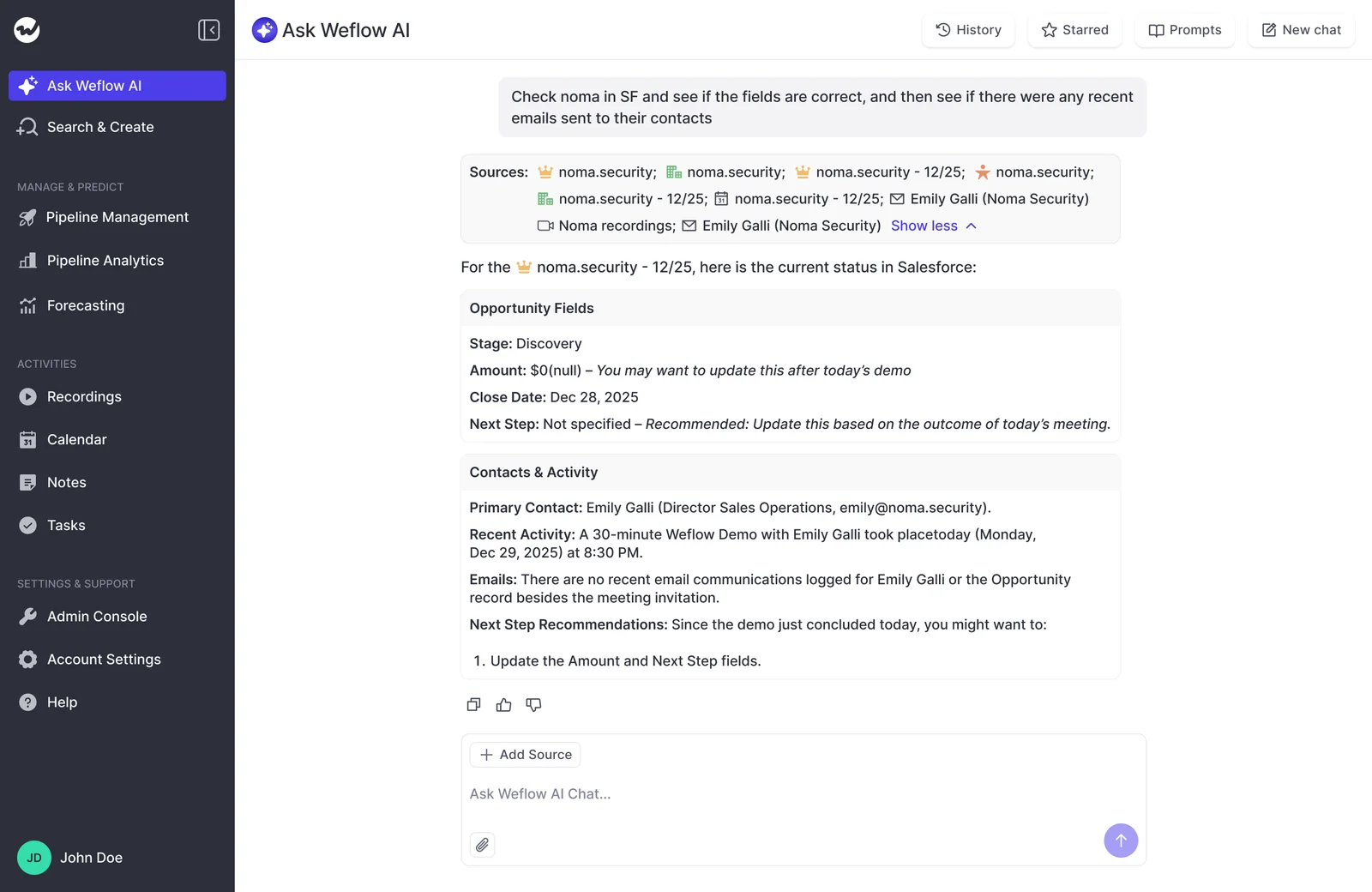Open first noma.security opportunity source
The width and height of the screenshot is (1372, 892).
coord(597,172)
